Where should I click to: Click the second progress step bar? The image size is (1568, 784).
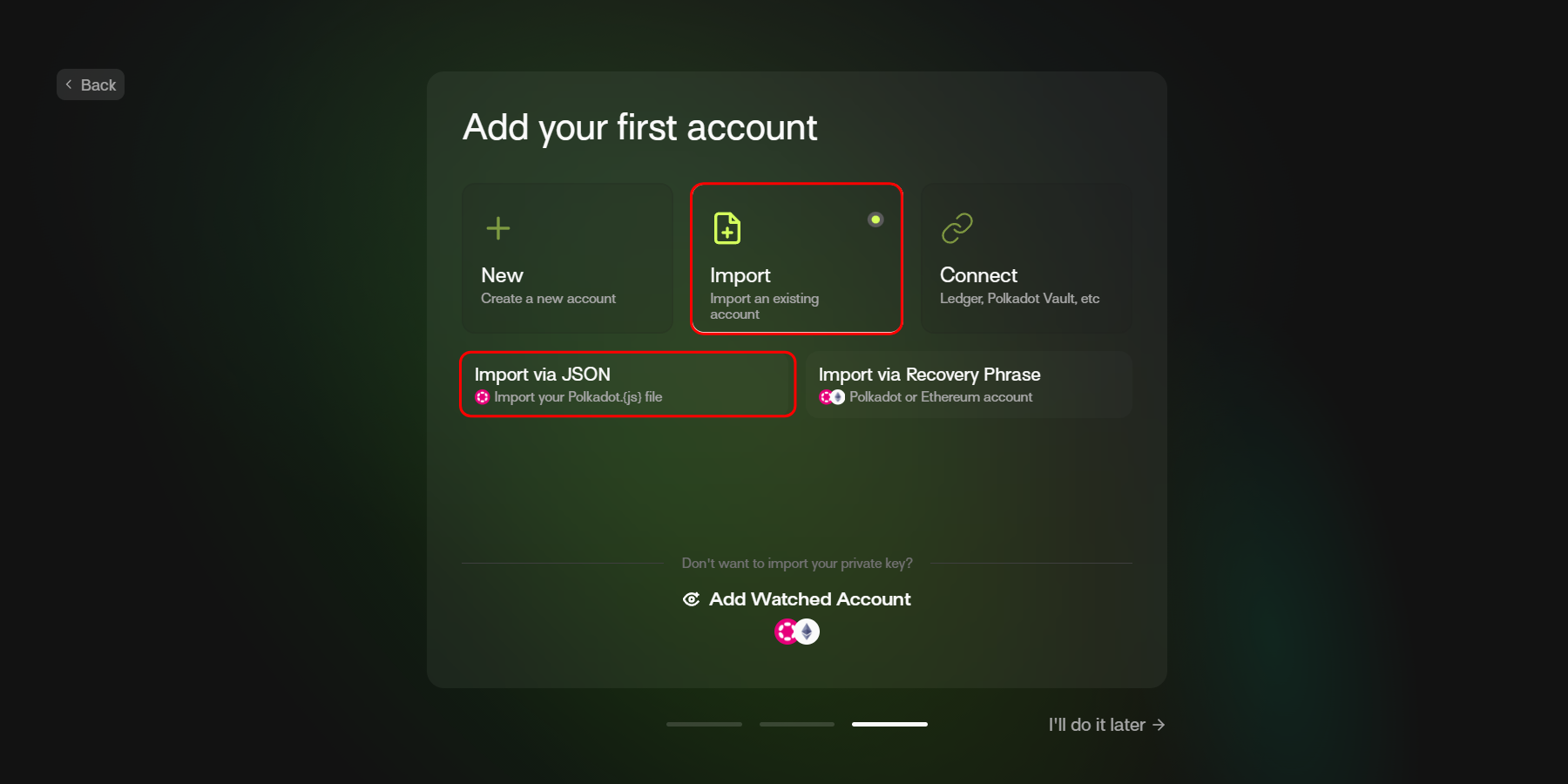[x=797, y=724]
